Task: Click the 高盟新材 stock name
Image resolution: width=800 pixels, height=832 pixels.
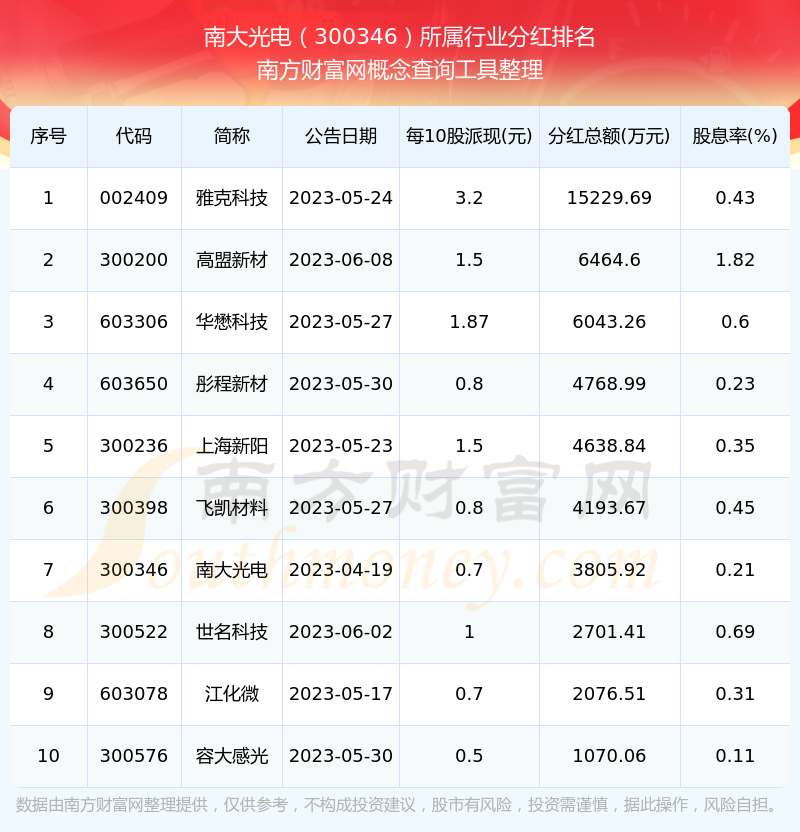Action: (x=232, y=260)
